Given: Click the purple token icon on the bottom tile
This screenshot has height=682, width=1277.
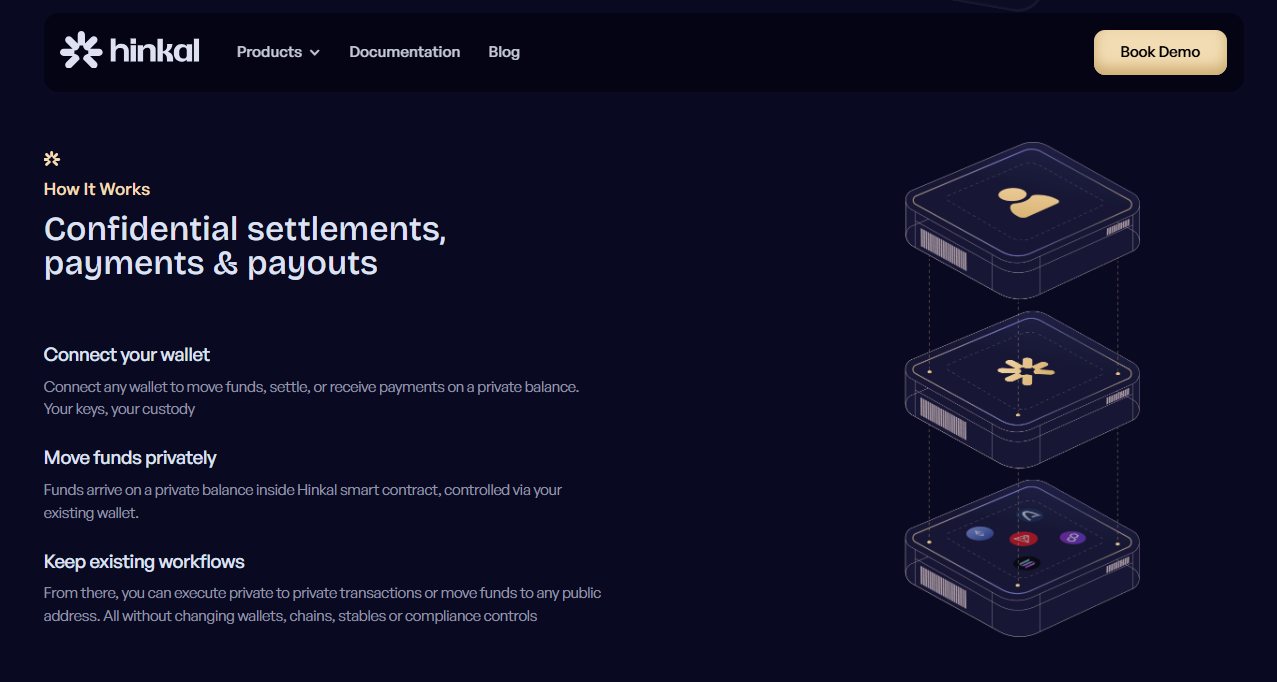Looking at the screenshot, I should coord(1072,538).
